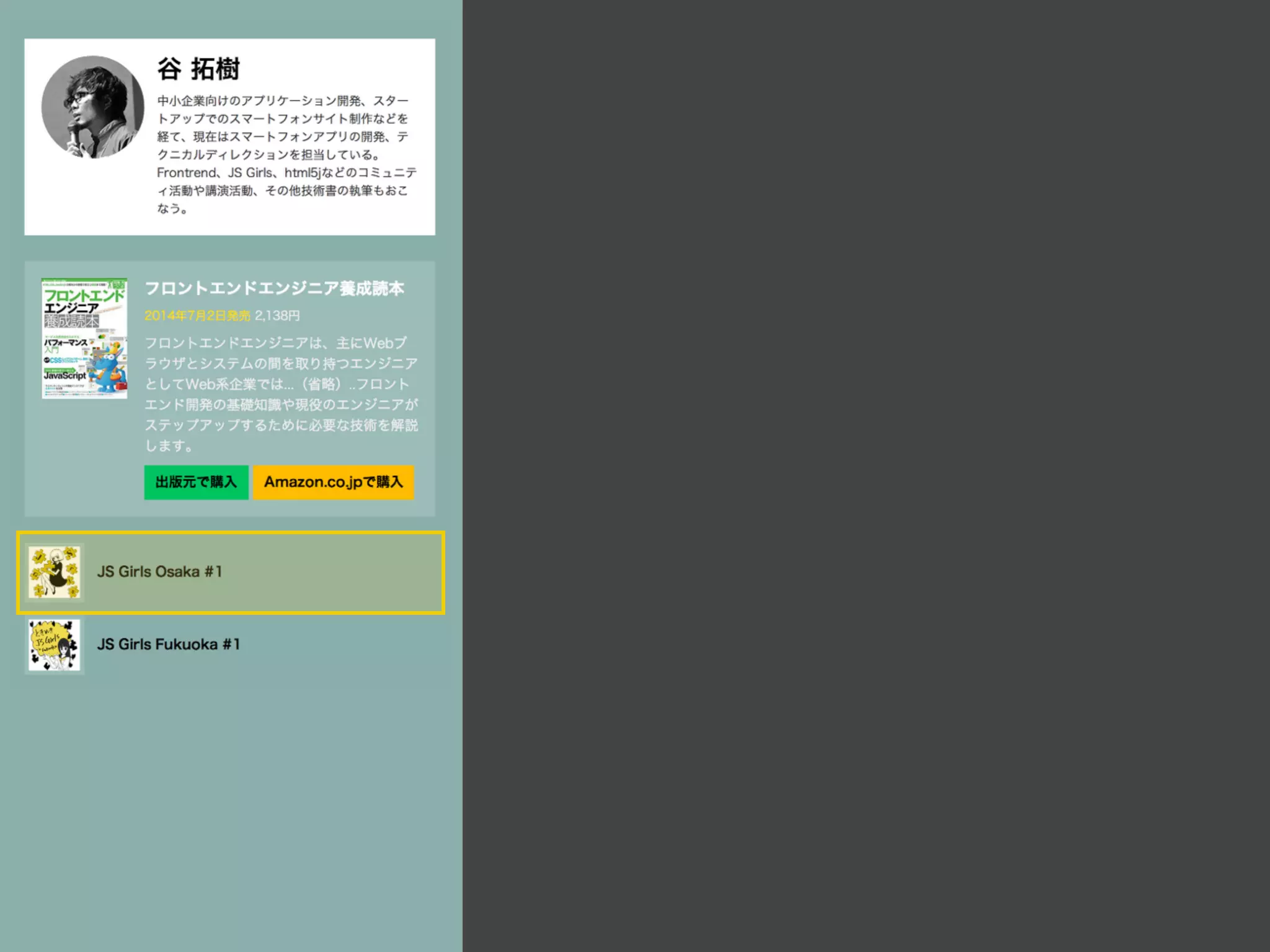Click the 出版元で購入 green button
Viewport: 1270px width, 952px height.
click(x=196, y=482)
